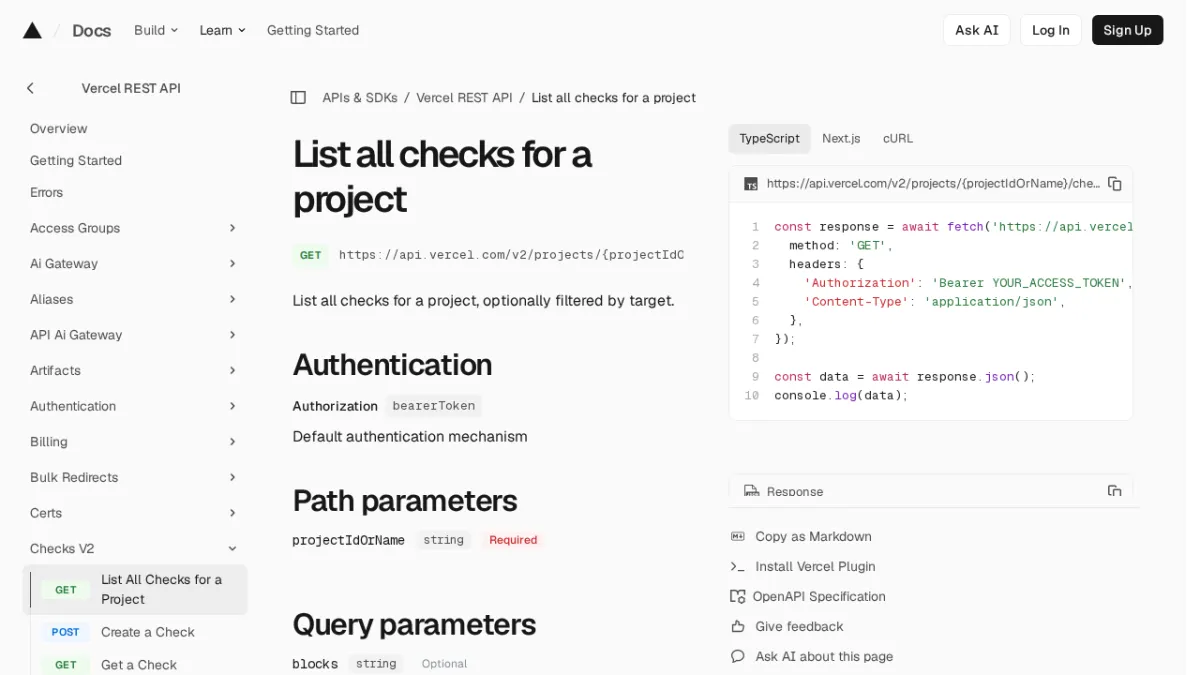Click Give feedback link text
Image resolution: width=1200 pixels, height=675 pixels.
click(799, 627)
